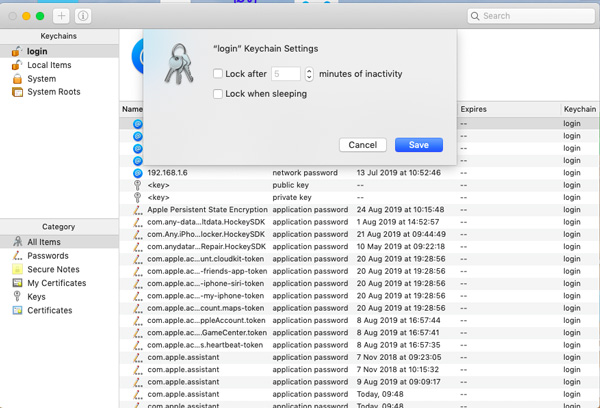Select the com.any-data...ltdata.HockeySDK entry

point(360,222)
